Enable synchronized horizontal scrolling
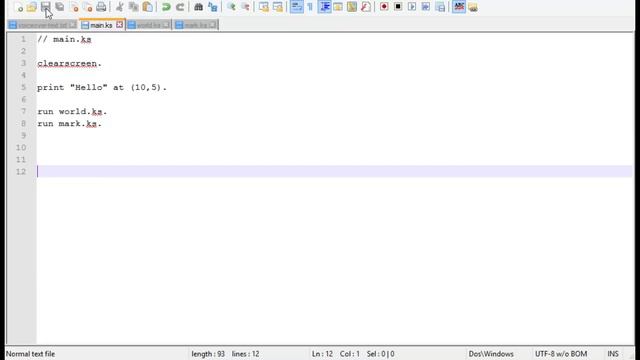This screenshot has height=360, width=640. (278, 7)
